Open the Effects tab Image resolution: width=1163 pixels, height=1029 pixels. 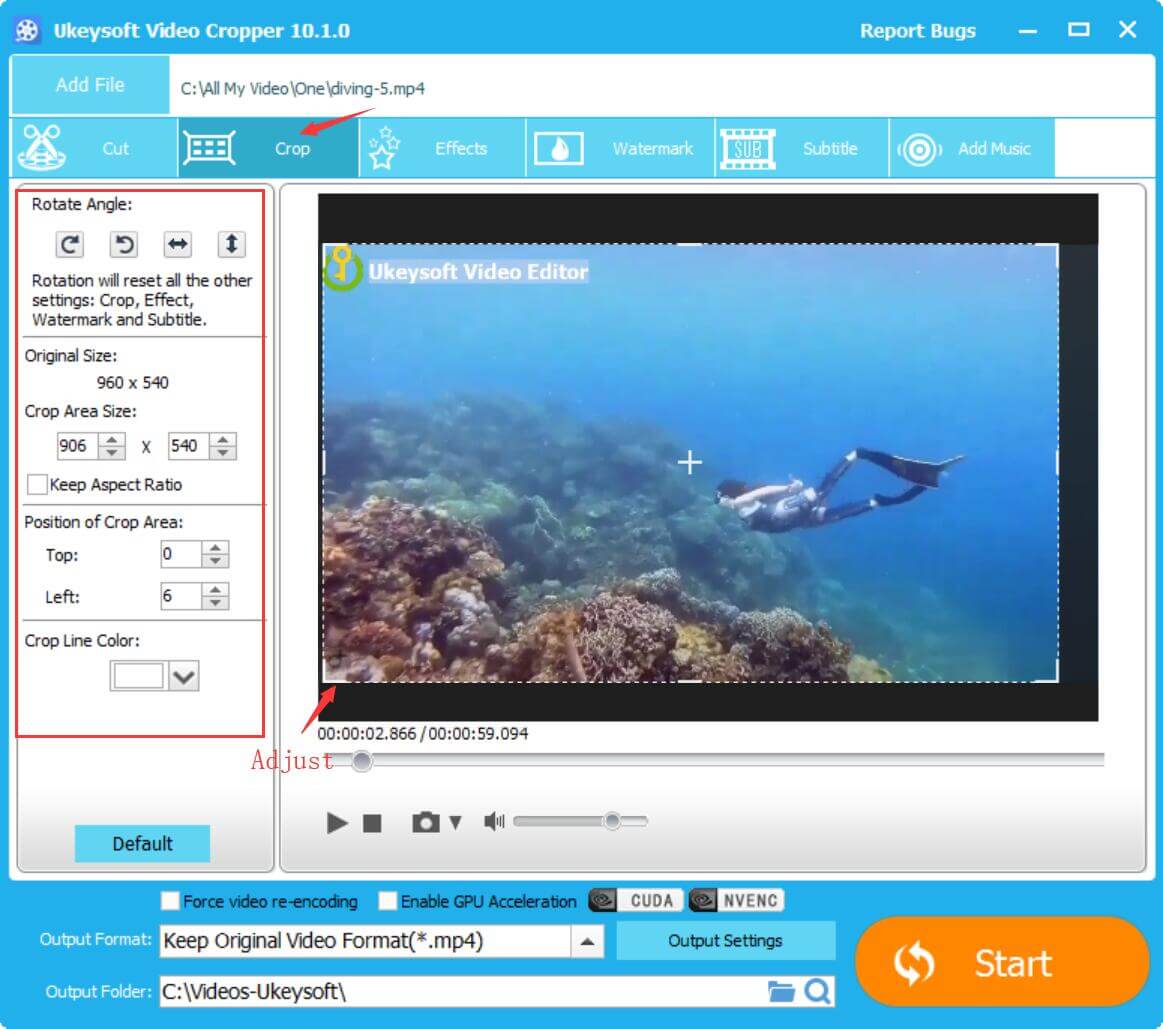click(x=443, y=148)
